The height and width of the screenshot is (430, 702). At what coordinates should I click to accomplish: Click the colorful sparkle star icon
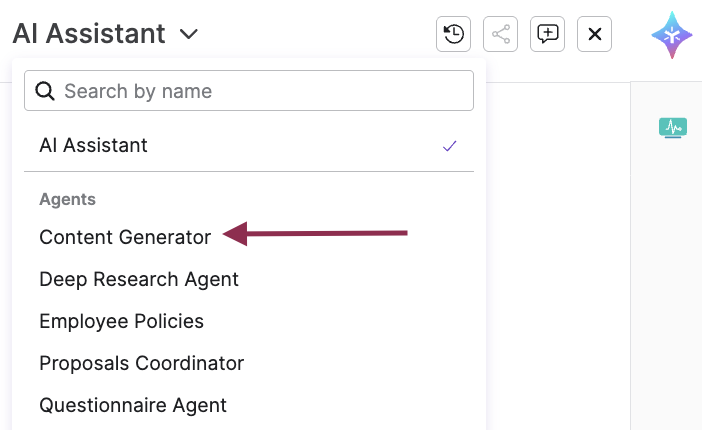coord(671,34)
